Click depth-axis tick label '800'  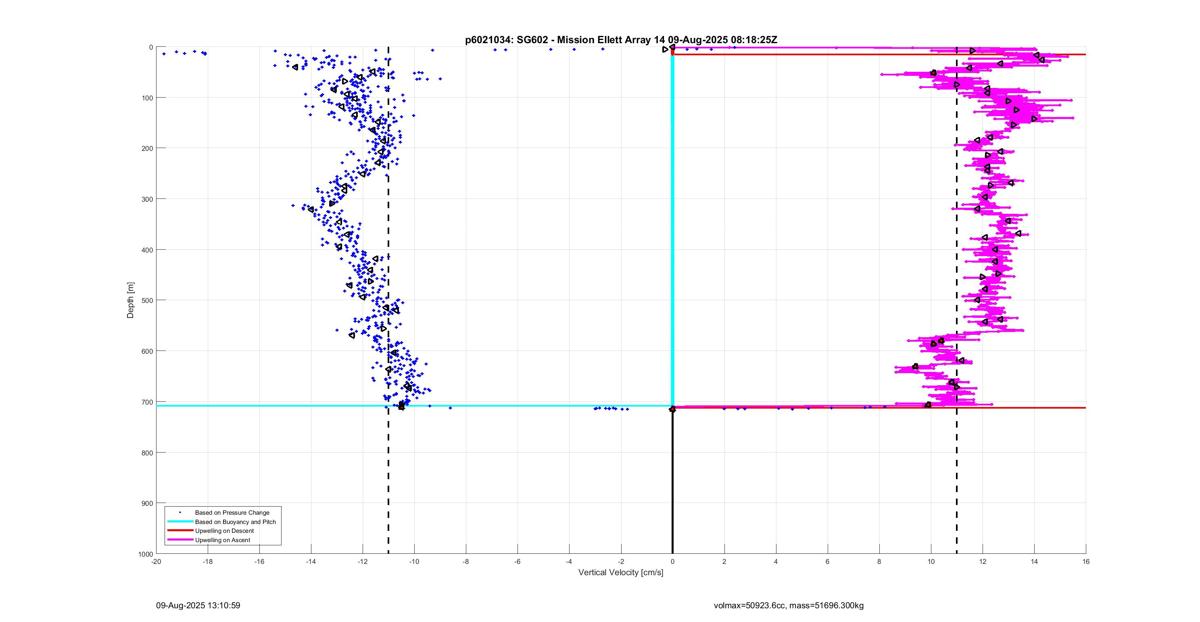point(147,452)
